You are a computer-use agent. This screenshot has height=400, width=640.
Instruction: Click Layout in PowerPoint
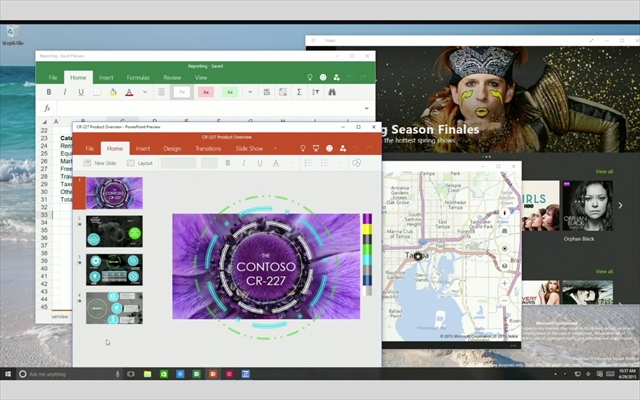pos(140,163)
